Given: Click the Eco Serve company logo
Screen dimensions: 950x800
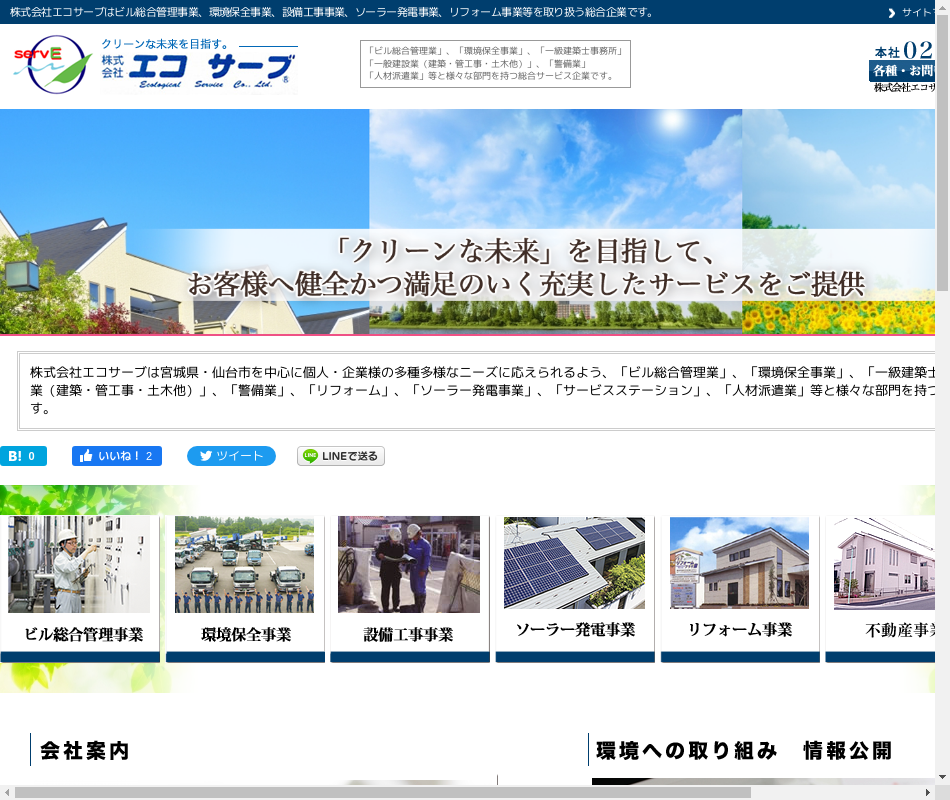Looking at the screenshot, I should point(155,65).
